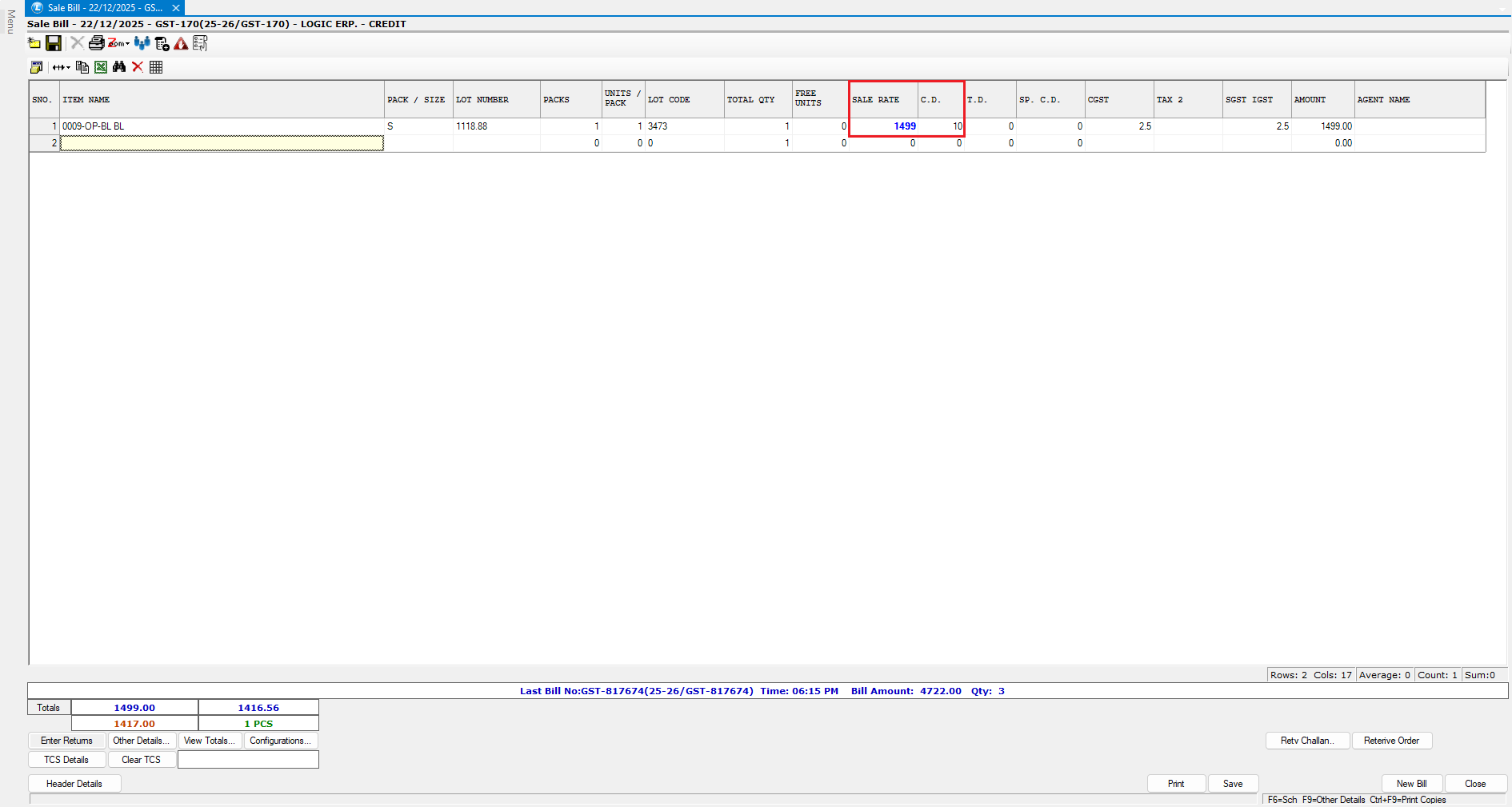This screenshot has width=1512, height=807.
Task: Click the red warning triangle icon
Action: 181,44
